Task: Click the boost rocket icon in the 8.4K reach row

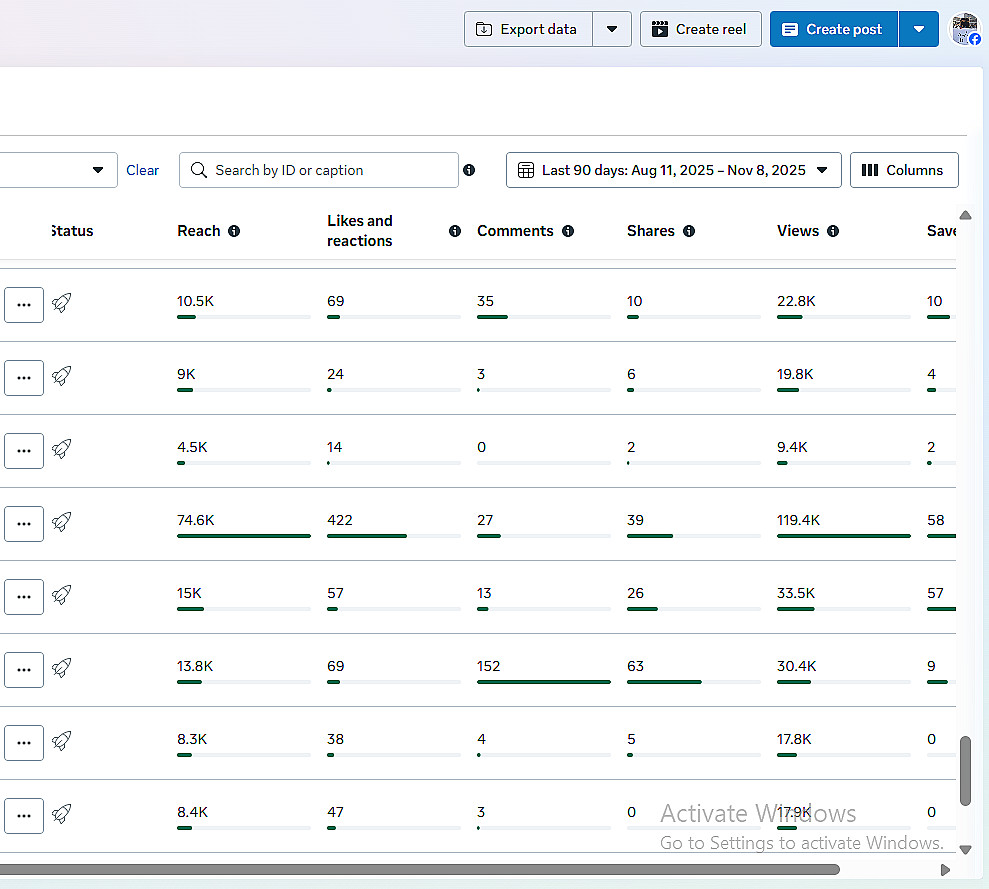Action: [x=62, y=814]
